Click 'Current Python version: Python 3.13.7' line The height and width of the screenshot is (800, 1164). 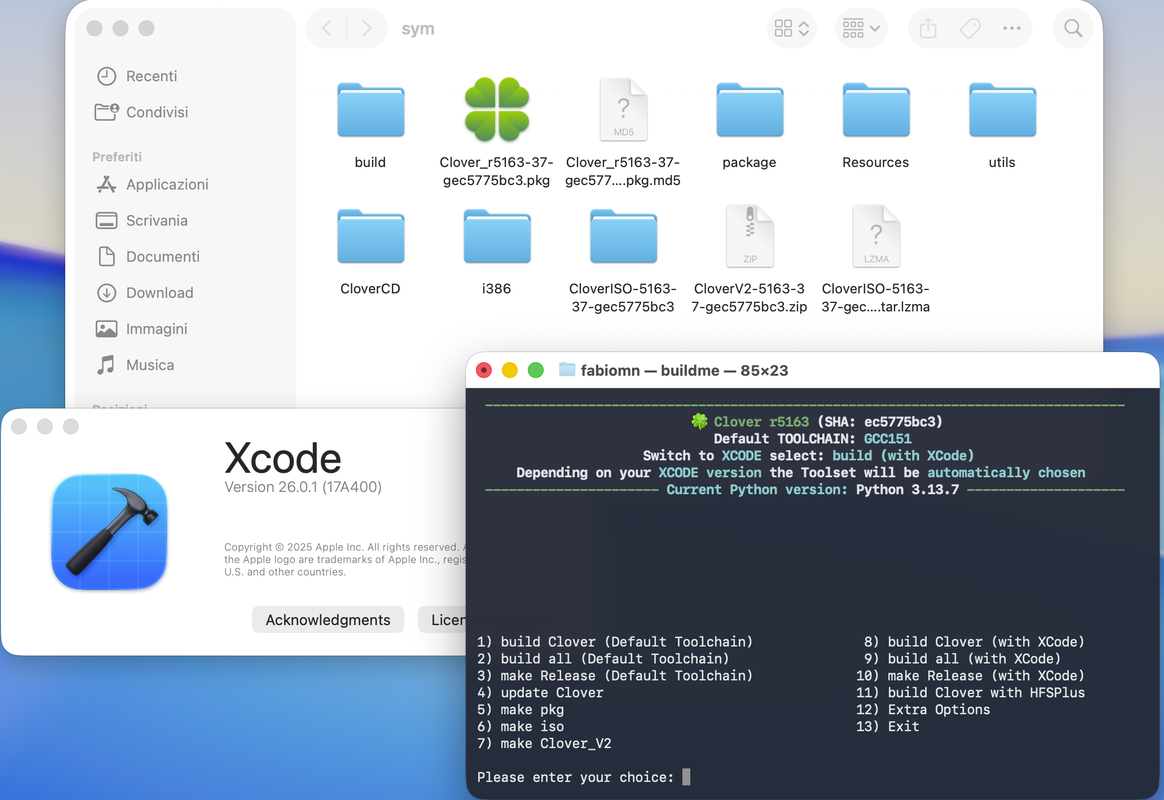click(812, 490)
